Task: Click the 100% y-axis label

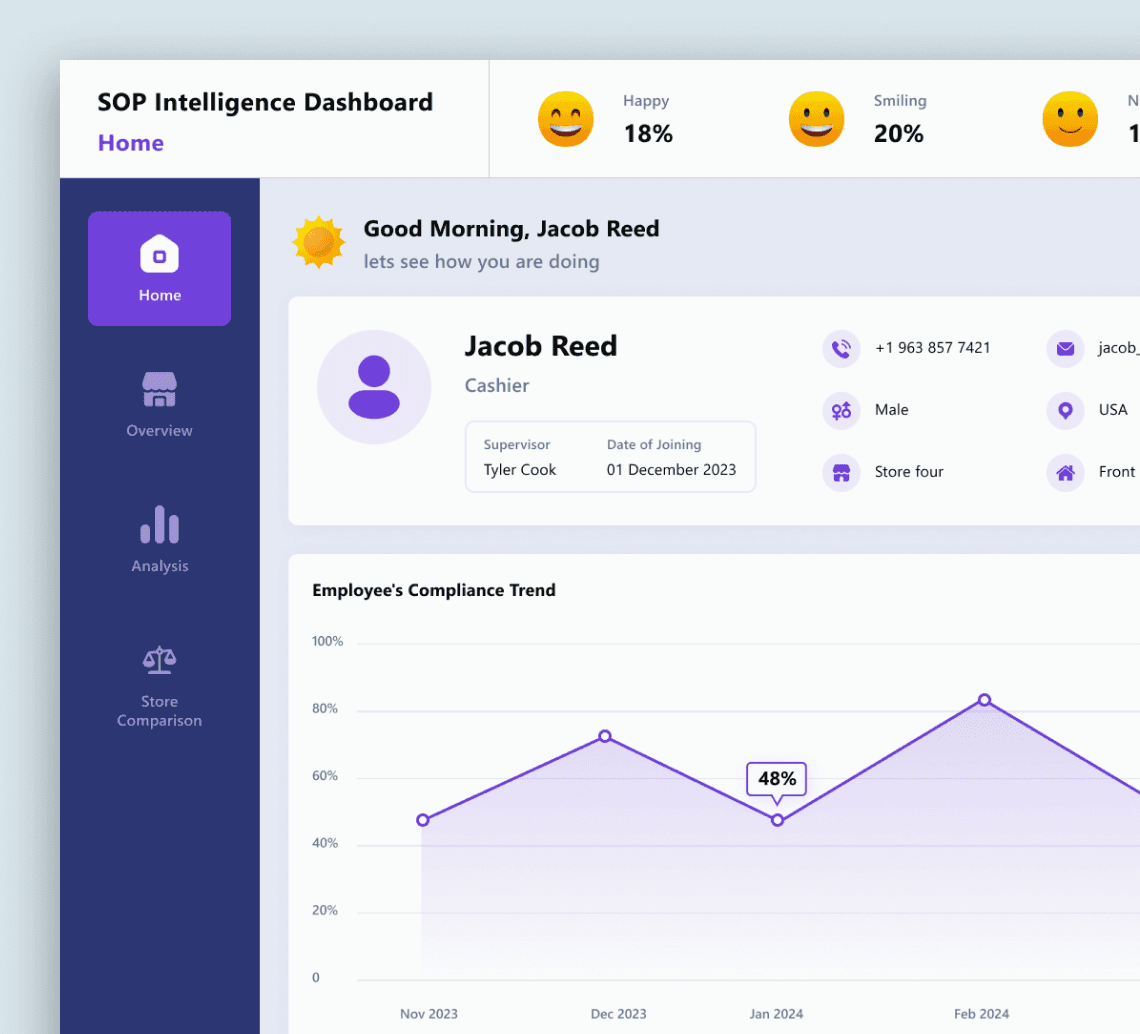Action: pos(327,641)
